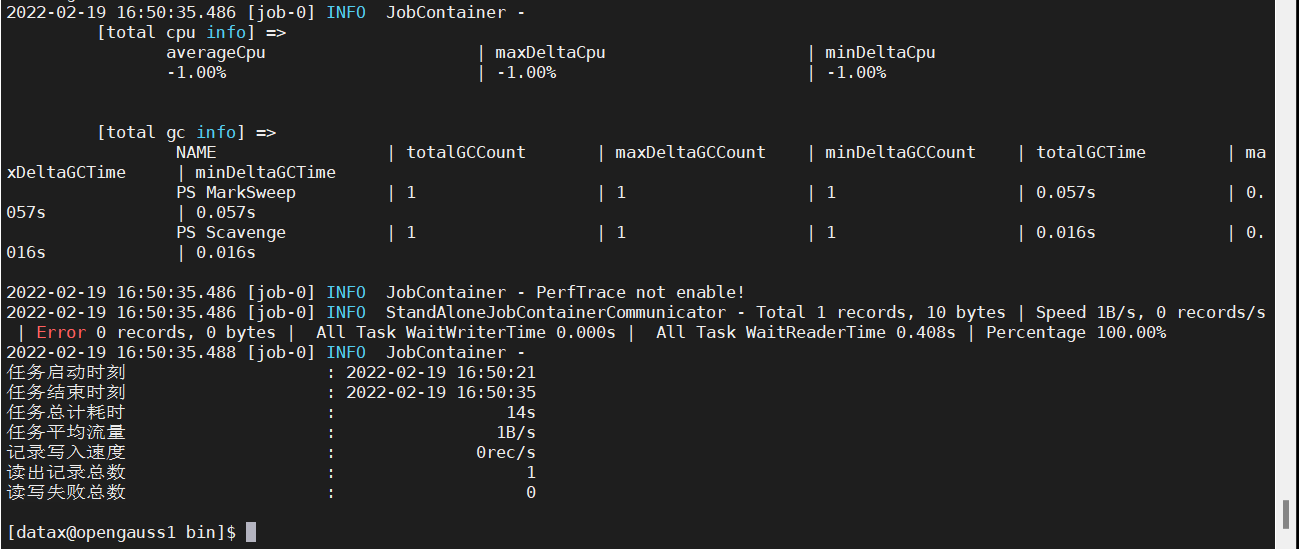This screenshot has height=549, width=1299.
Task: Click the averageCpu column header
Action: (216, 52)
